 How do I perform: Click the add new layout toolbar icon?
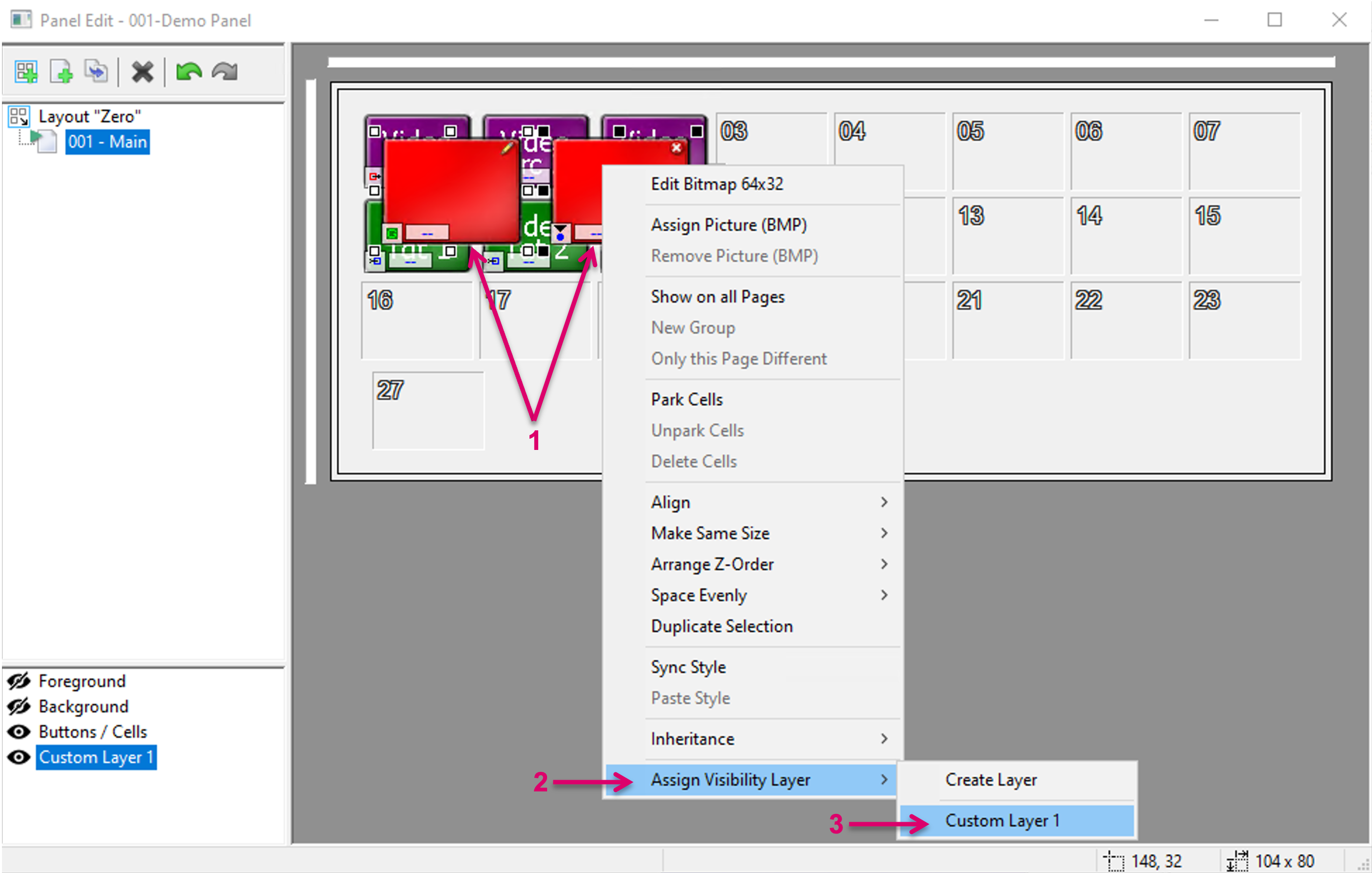pyautogui.click(x=25, y=72)
